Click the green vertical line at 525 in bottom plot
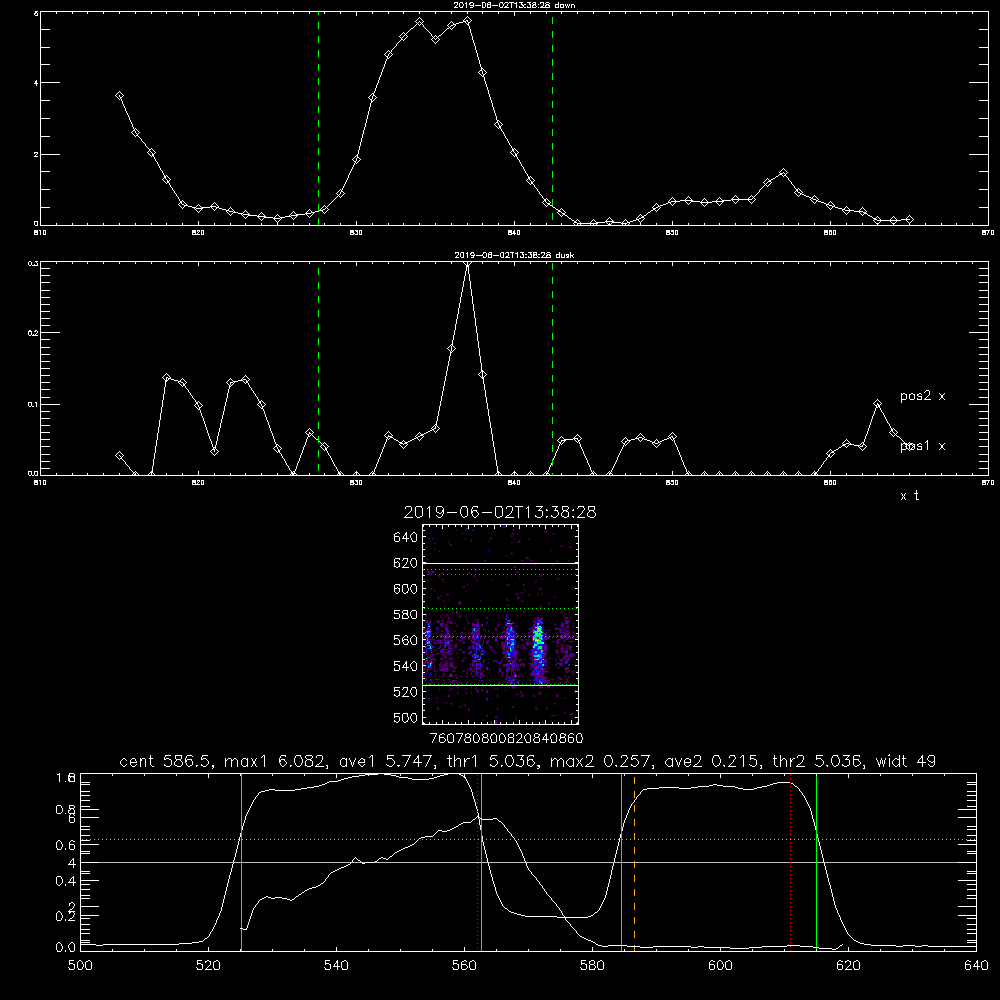1000x1000 pixels. (241, 861)
